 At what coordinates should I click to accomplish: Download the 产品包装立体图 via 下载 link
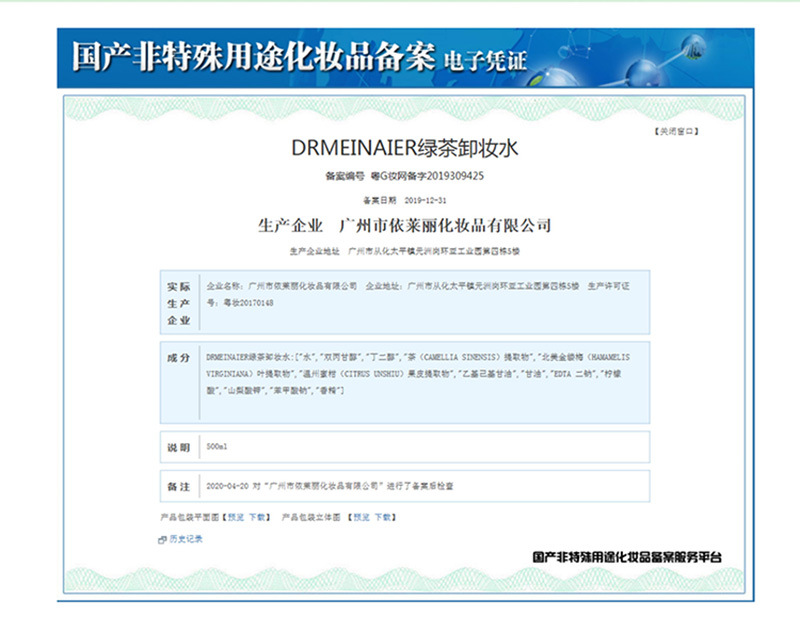[x=383, y=517]
